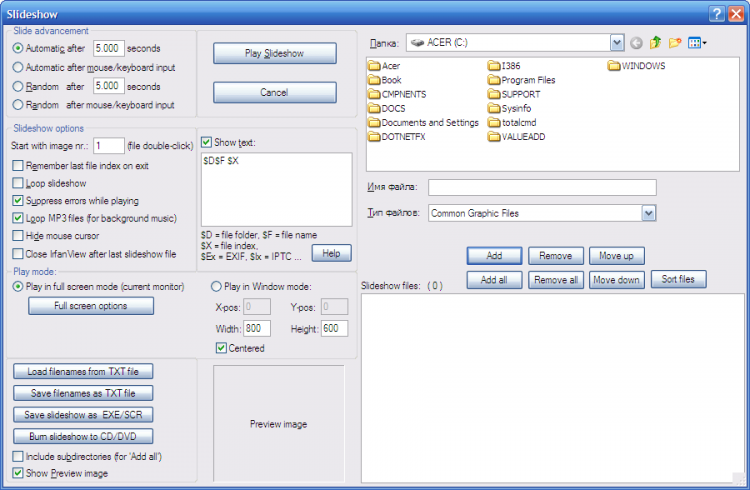Click the Sort files button
The width and height of the screenshot is (750, 490).
[678, 279]
